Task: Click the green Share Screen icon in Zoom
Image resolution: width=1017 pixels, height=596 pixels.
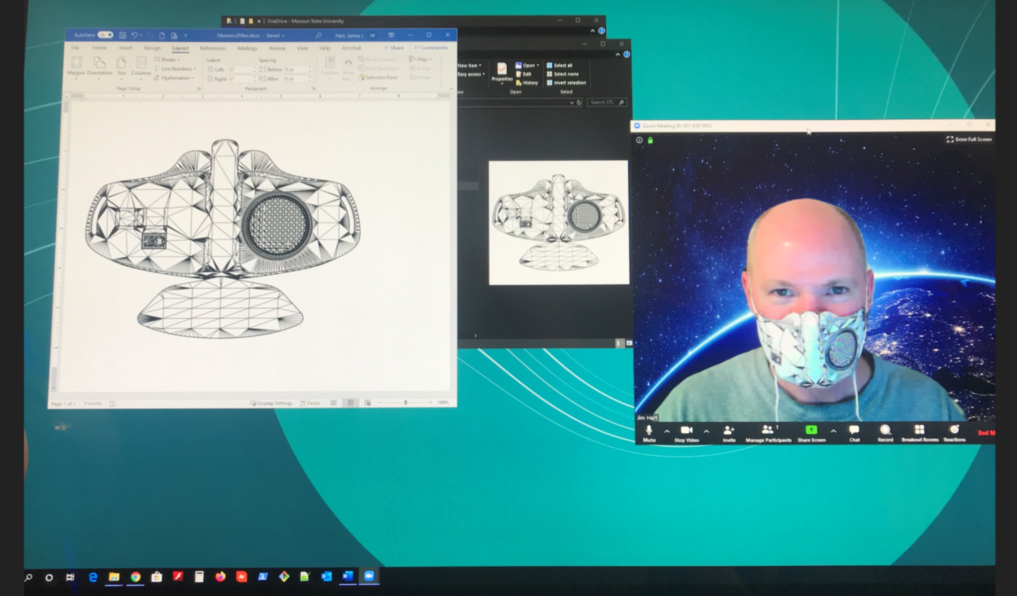Action: tap(811, 430)
